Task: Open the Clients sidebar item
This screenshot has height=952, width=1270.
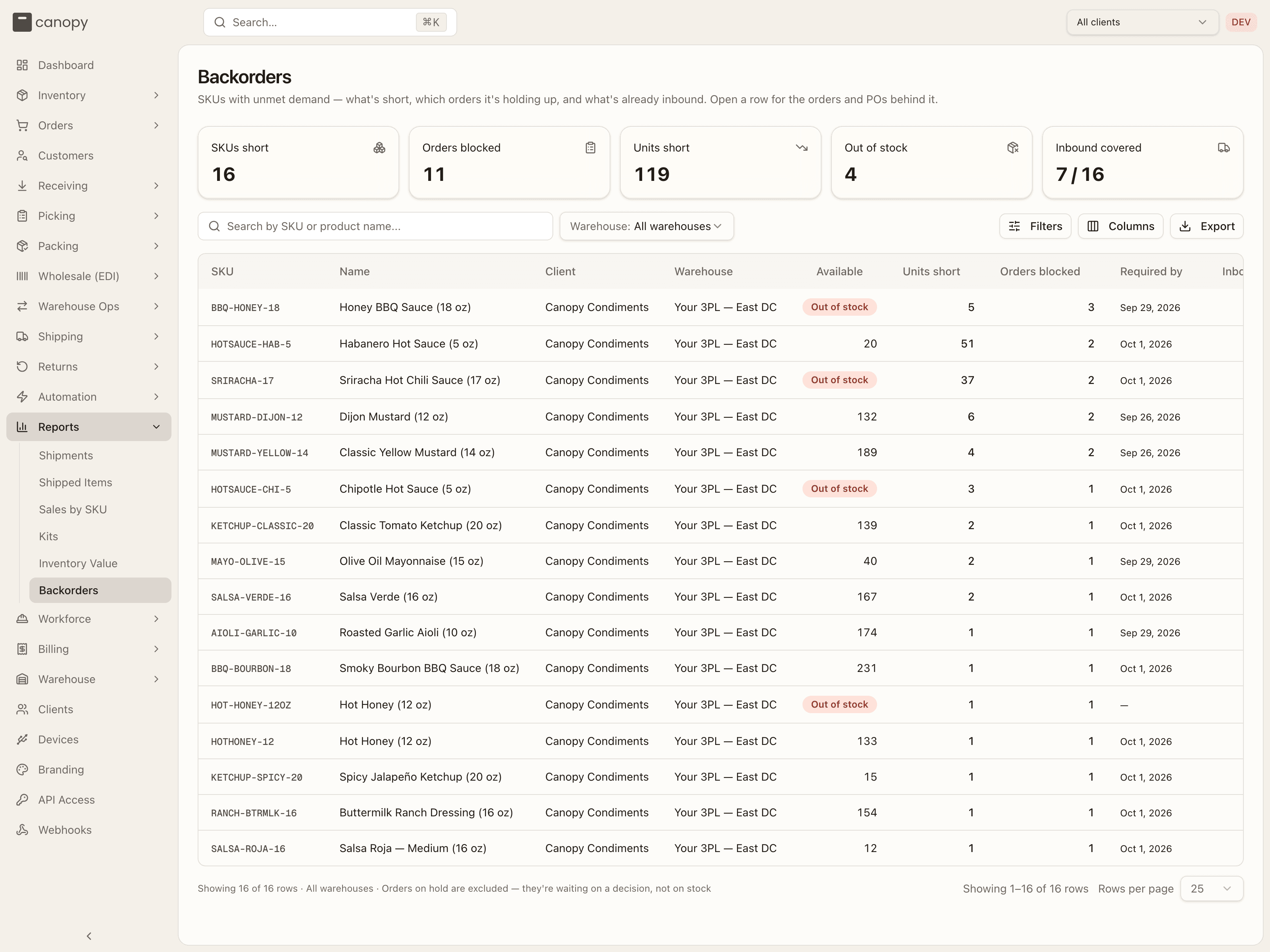Action: click(89, 709)
